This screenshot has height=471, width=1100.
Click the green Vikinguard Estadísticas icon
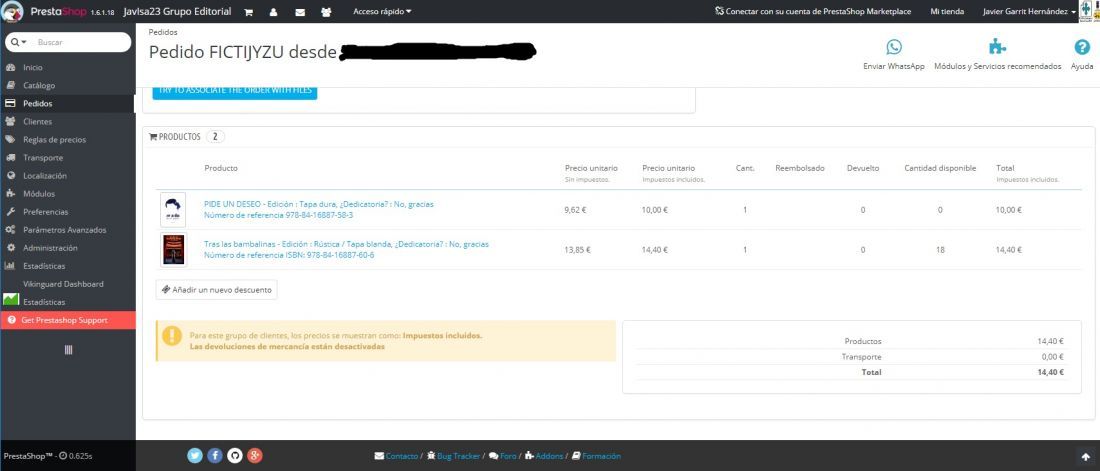pyautogui.click(x=11, y=300)
